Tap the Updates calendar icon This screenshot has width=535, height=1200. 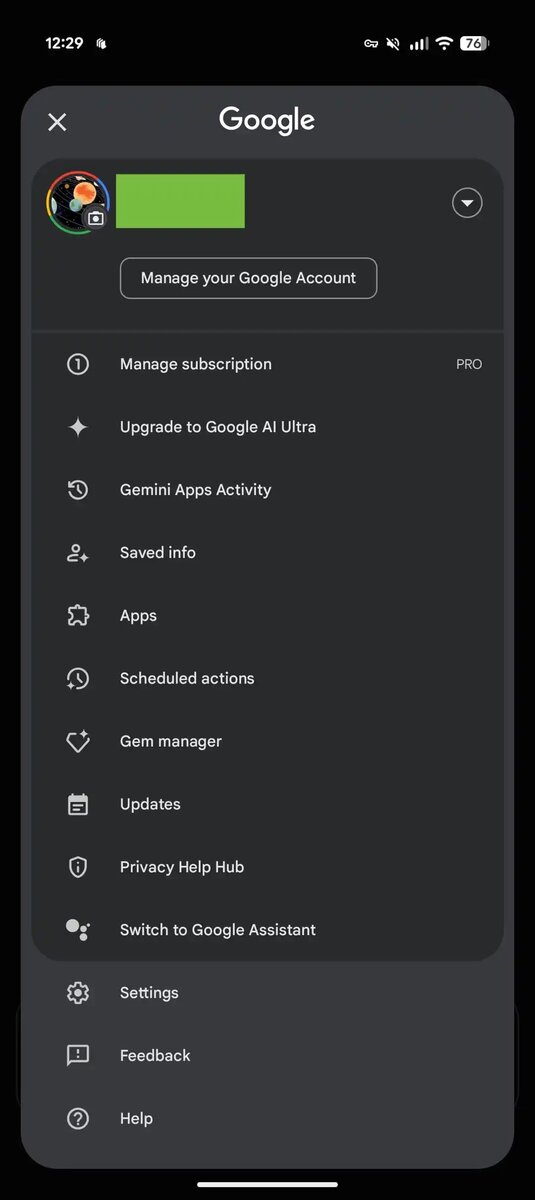pos(78,804)
